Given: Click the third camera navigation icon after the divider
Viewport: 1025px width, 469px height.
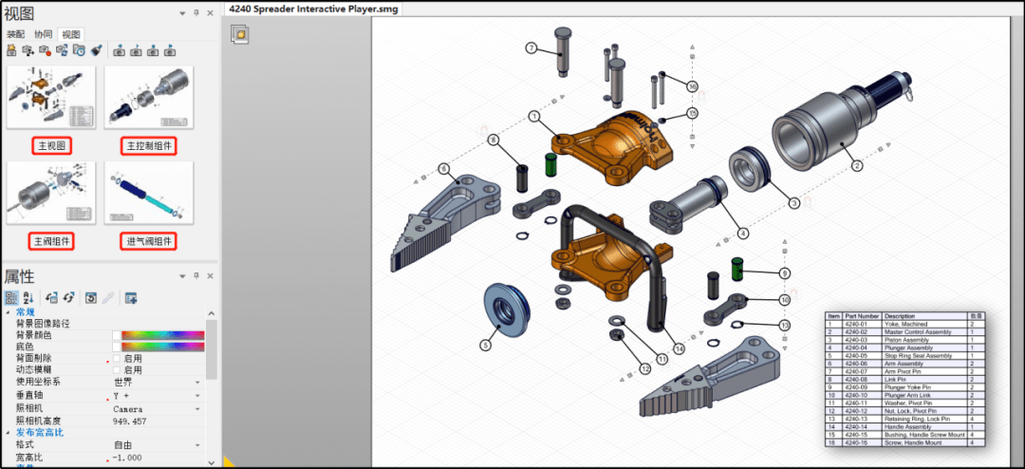Looking at the screenshot, I should [x=153, y=50].
